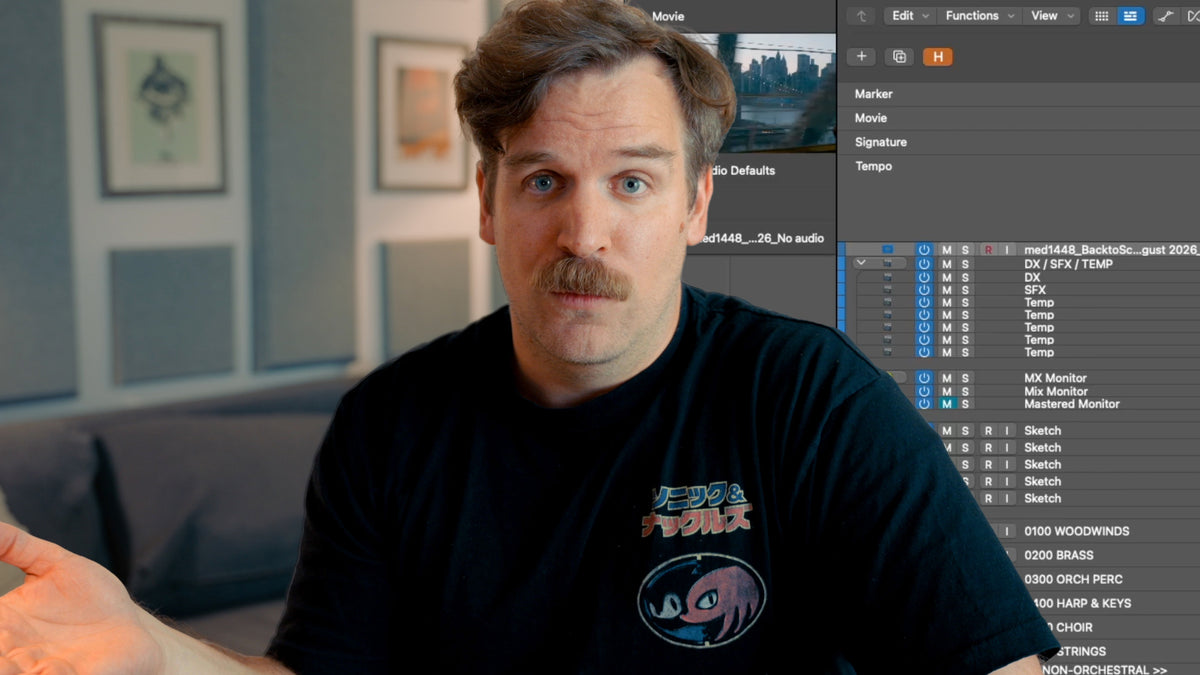Toggle input monitoring on 0100 WOODWINDS
The image size is (1200, 675).
coord(1008,531)
